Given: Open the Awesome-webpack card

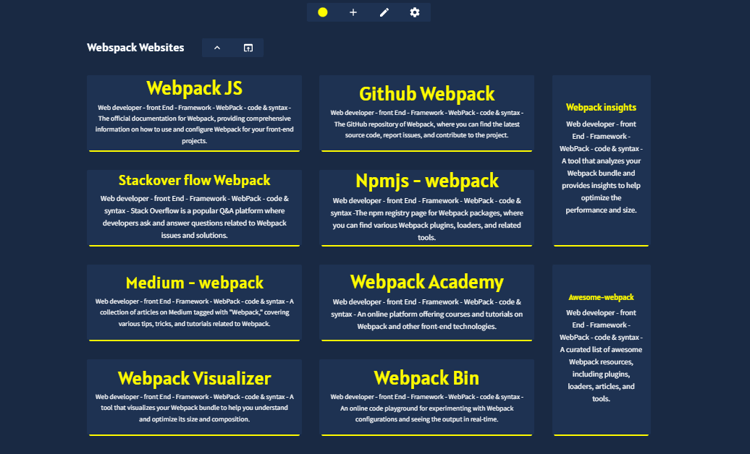Looking at the screenshot, I should click(x=601, y=350).
